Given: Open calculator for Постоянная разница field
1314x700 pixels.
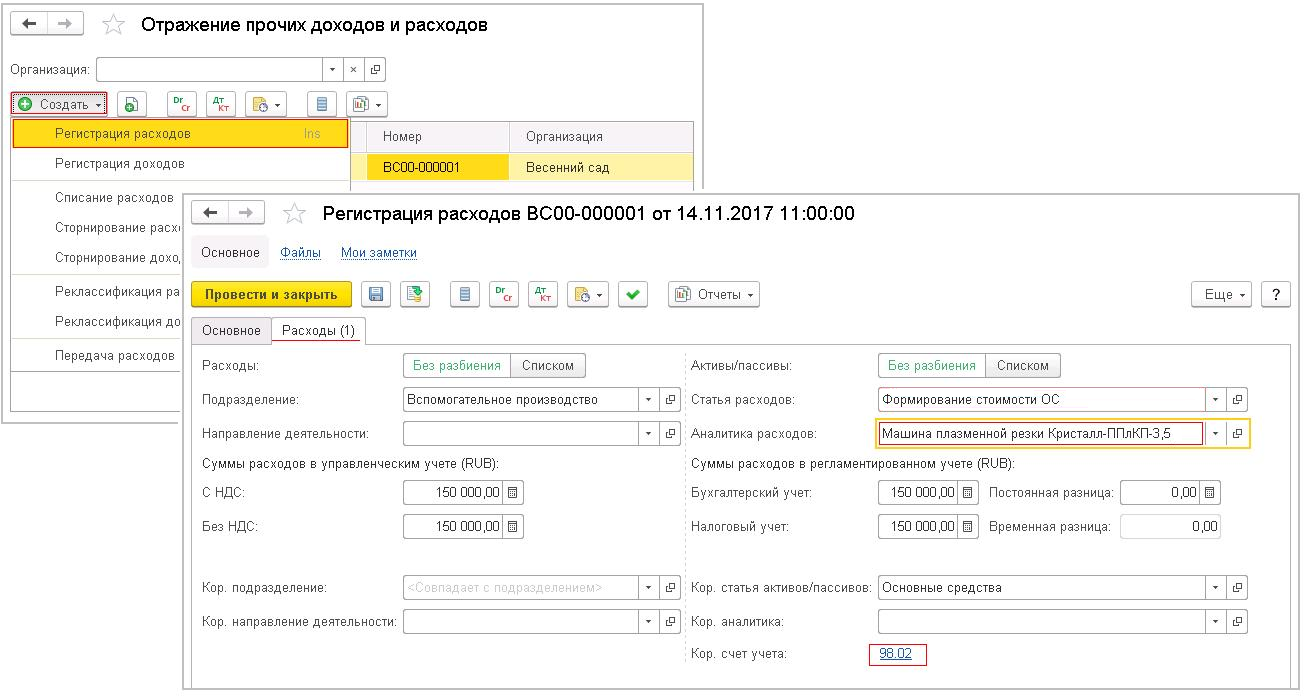Looking at the screenshot, I should pos(1210,492).
